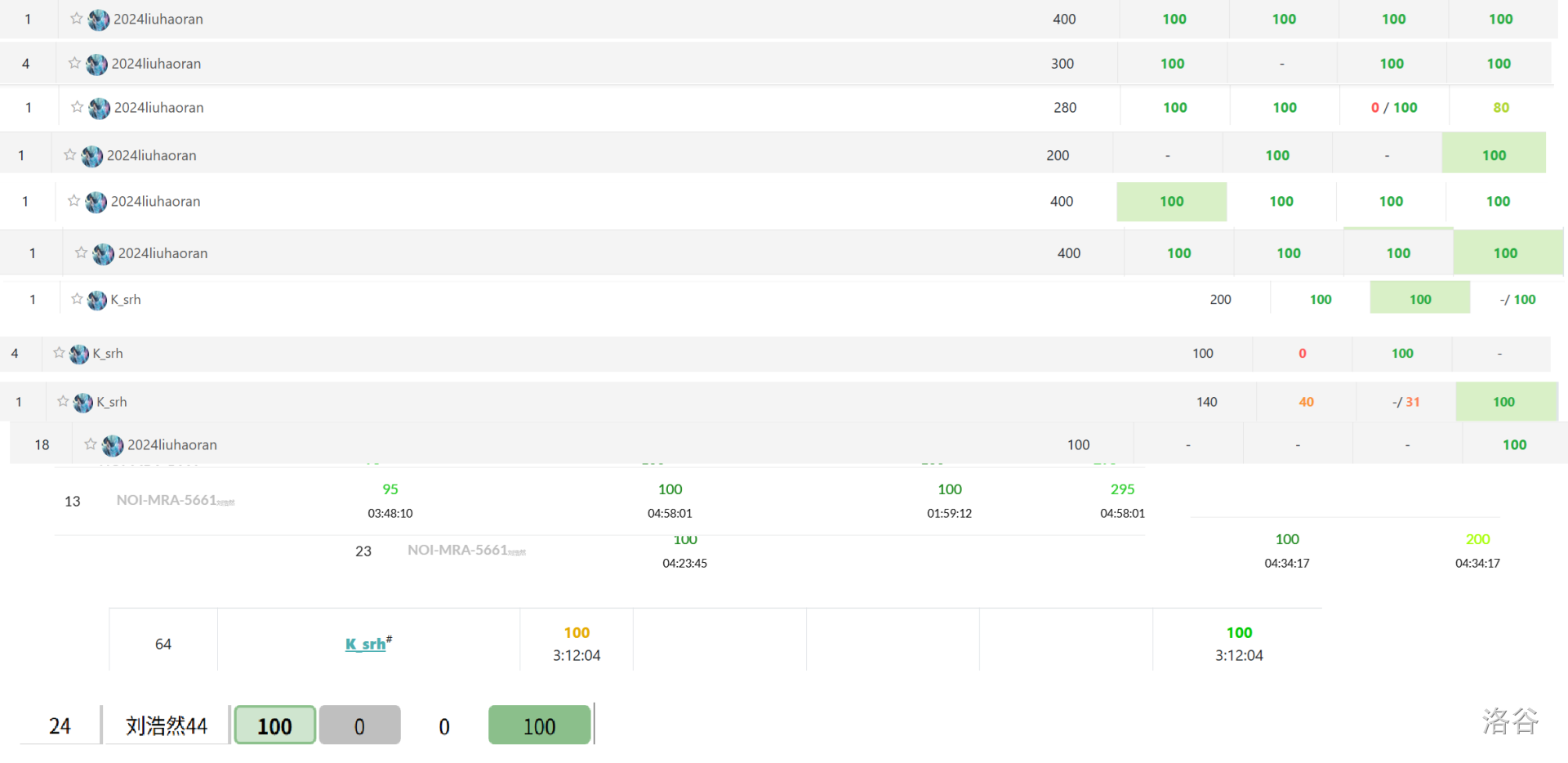1568x763 pixels.
Task: Toggle favorite star for K_srh in rank 4 row
Action: pyautogui.click(x=59, y=353)
